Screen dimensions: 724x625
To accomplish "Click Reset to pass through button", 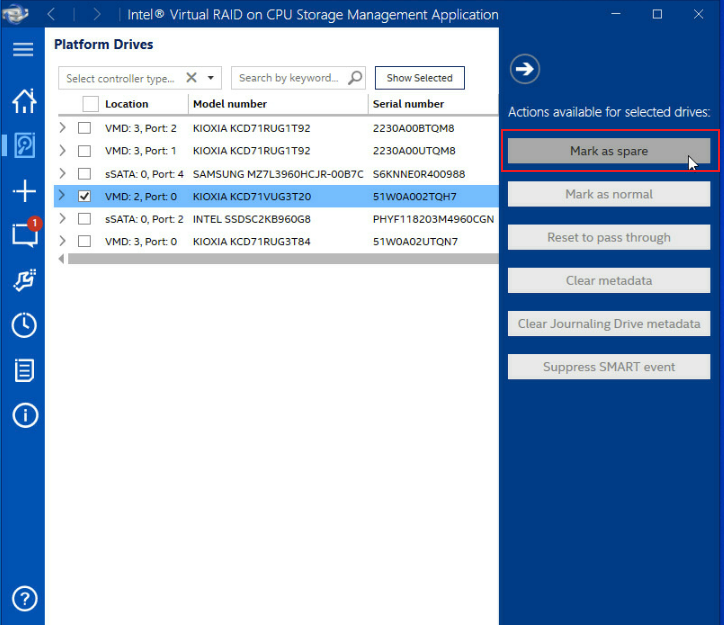I will (x=609, y=237).
